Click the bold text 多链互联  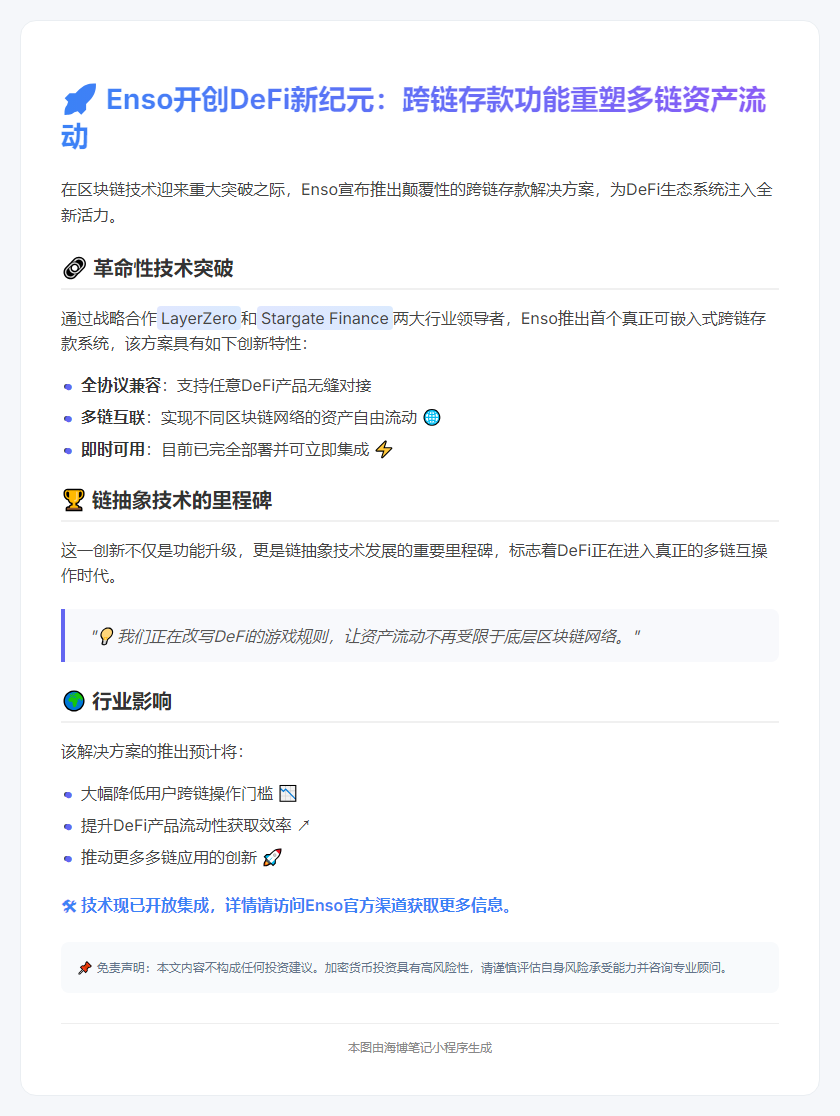point(112,418)
